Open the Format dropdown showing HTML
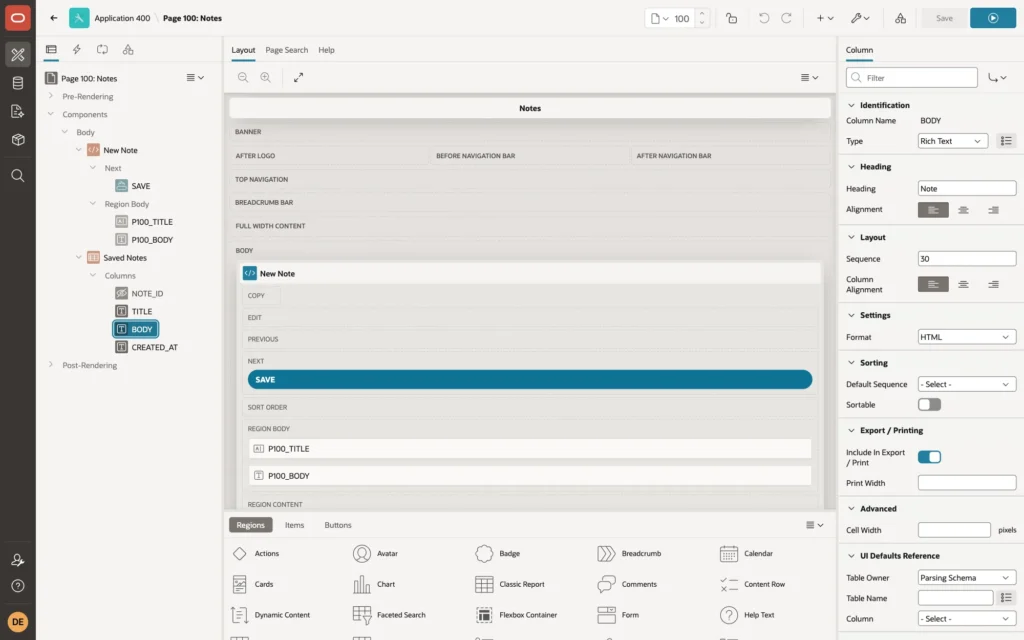Image resolution: width=1024 pixels, height=640 pixels. click(967, 337)
